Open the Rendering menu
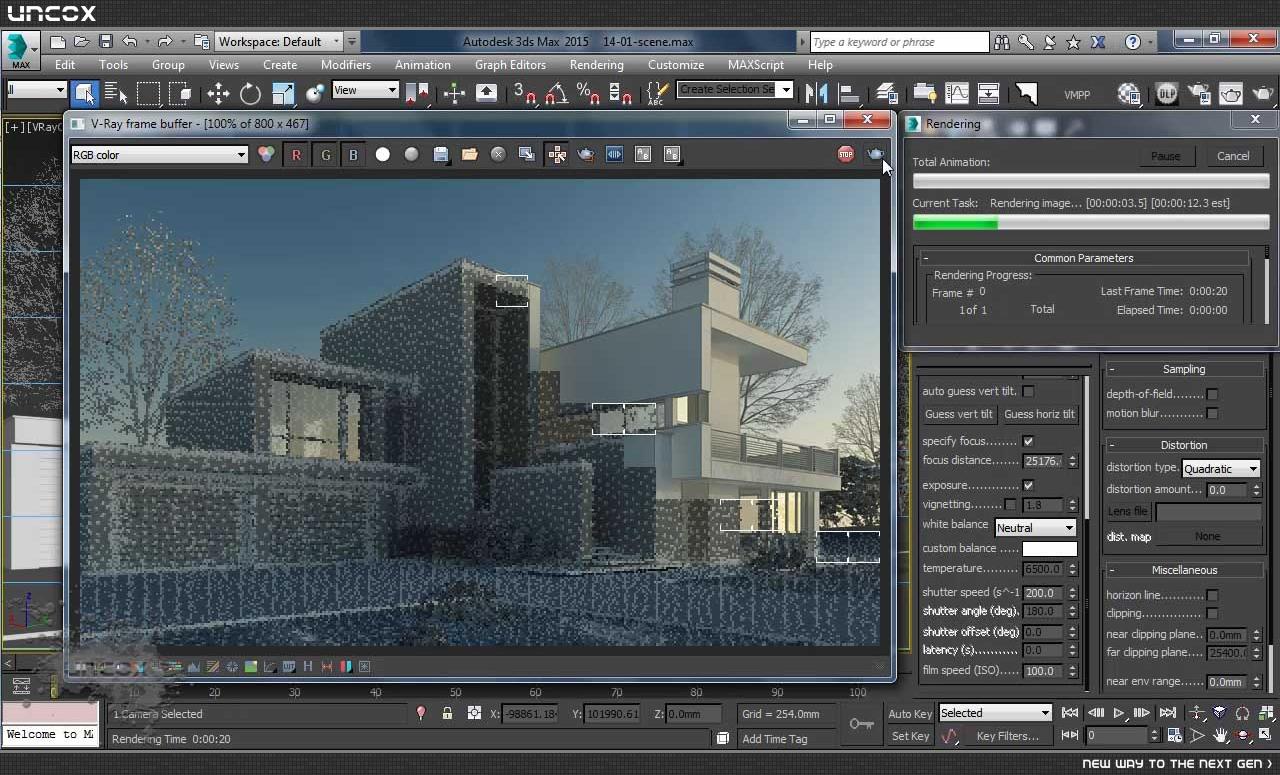Viewport: 1280px width, 775px height. (x=597, y=65)
